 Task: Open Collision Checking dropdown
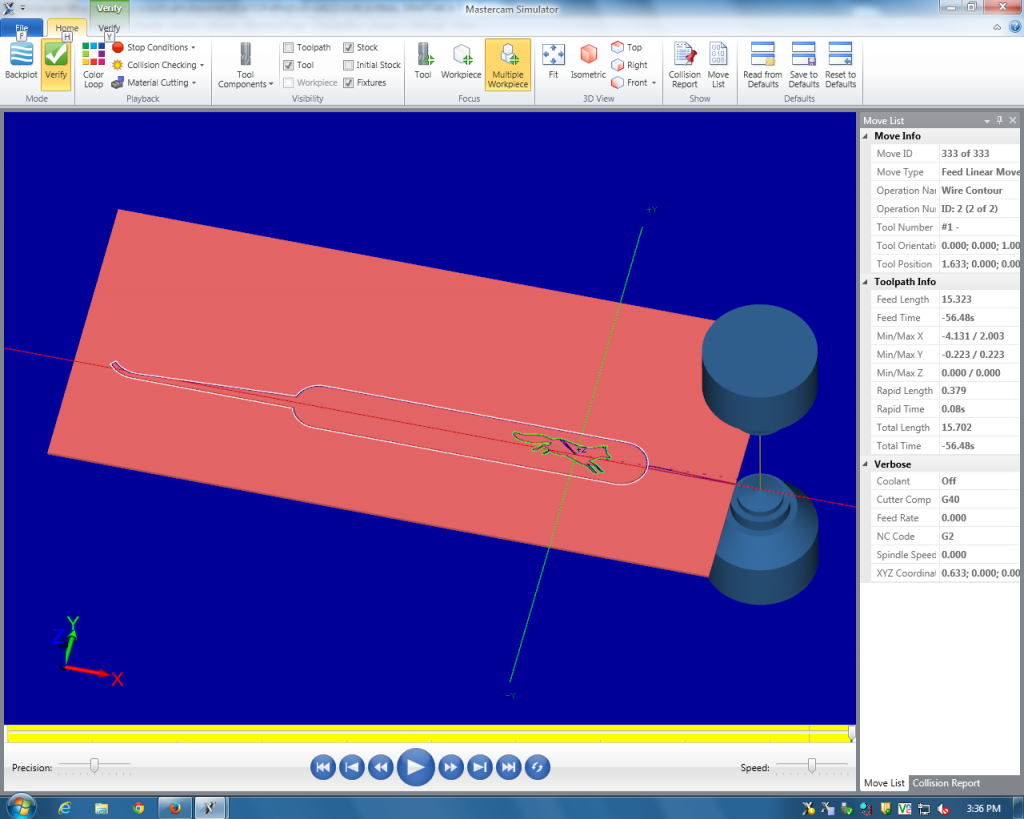coord(158,65)
